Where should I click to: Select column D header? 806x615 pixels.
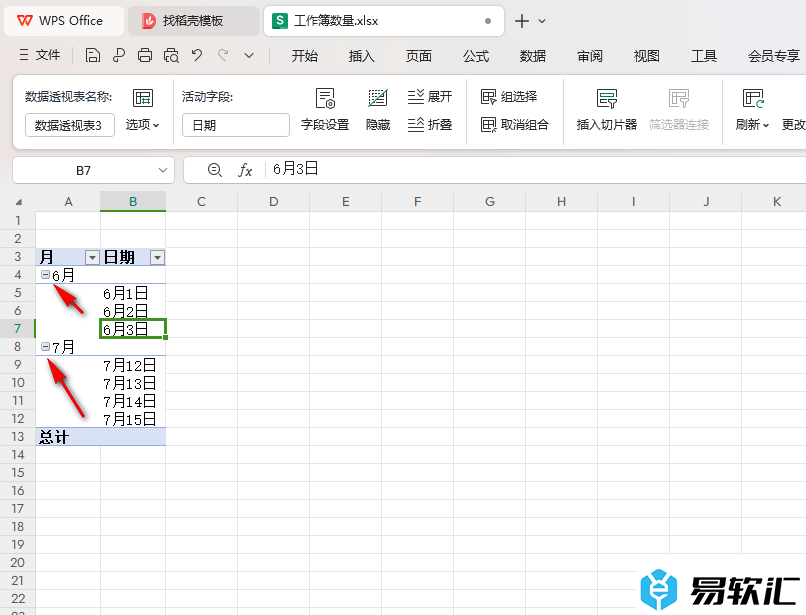273,202
